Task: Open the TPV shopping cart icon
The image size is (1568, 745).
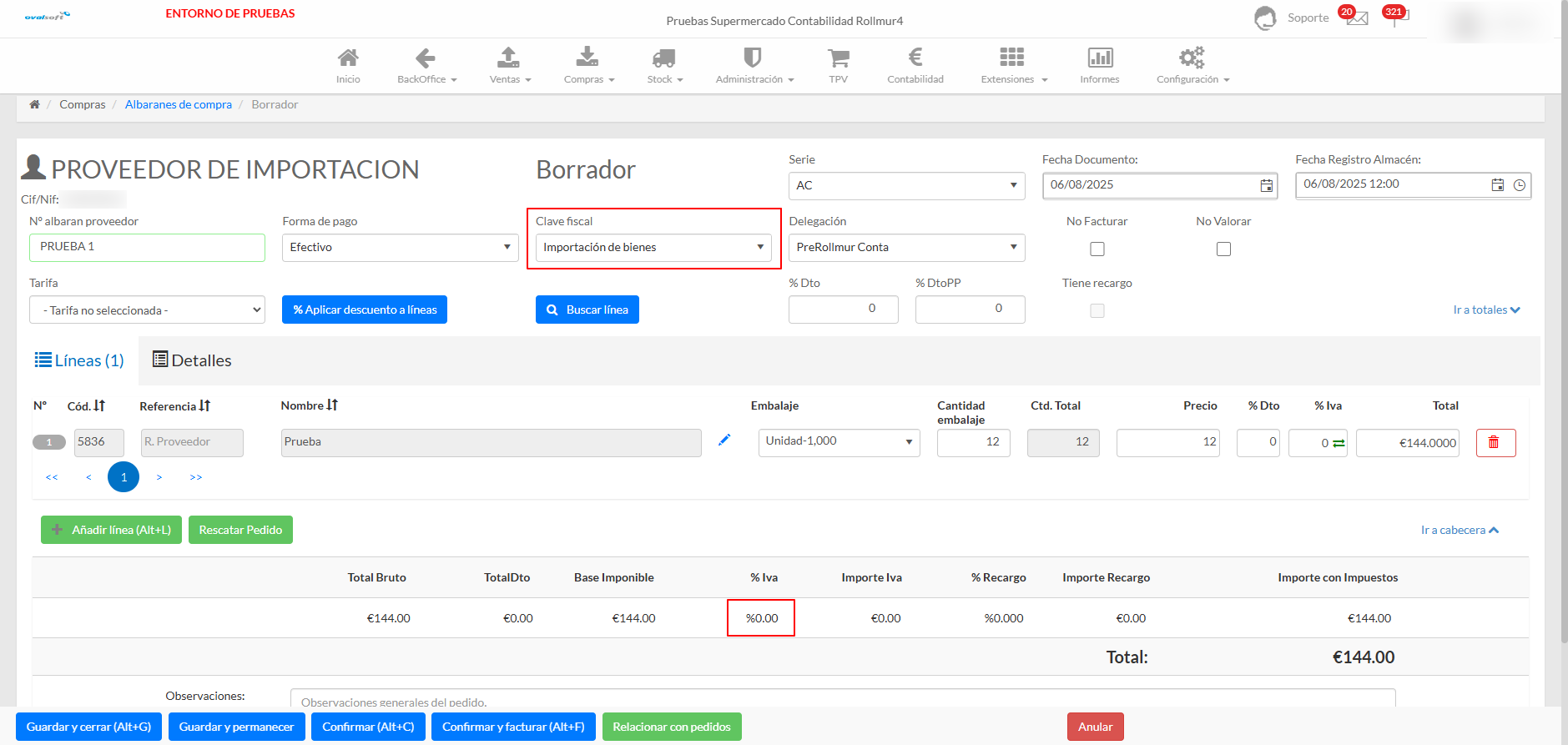Action: tap(838, 58)
